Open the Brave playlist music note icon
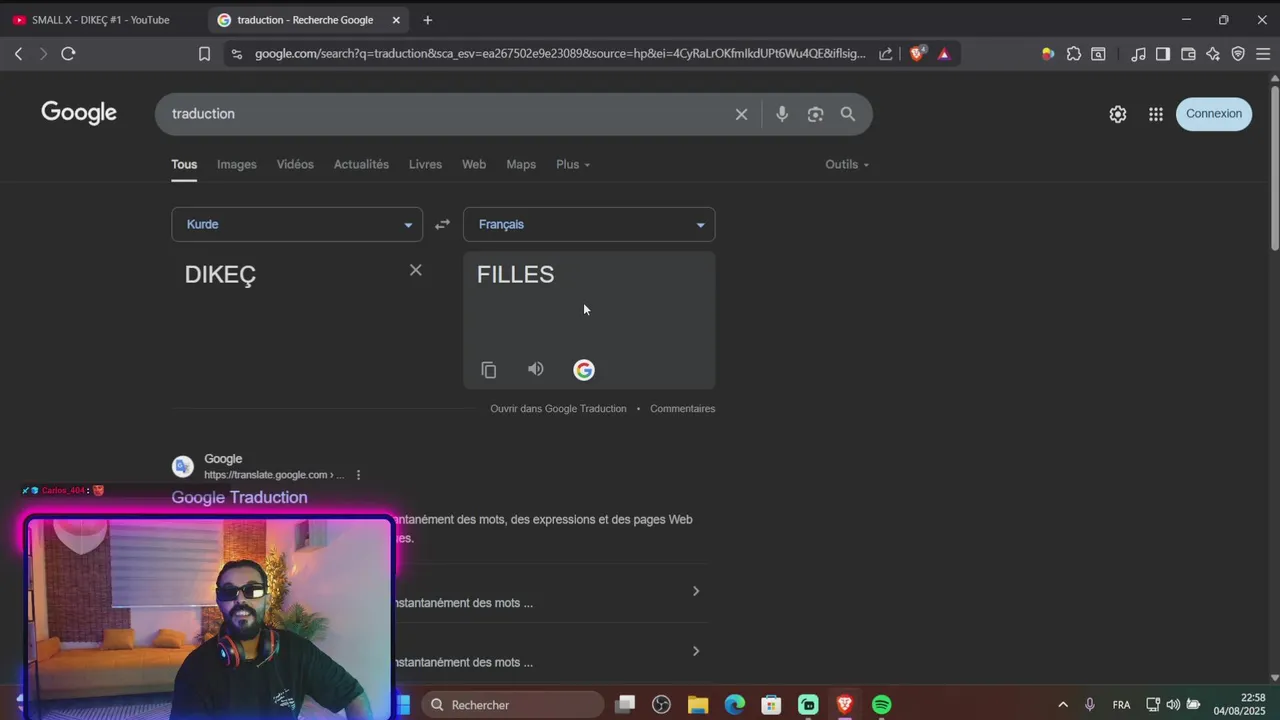 [1138, 54]
